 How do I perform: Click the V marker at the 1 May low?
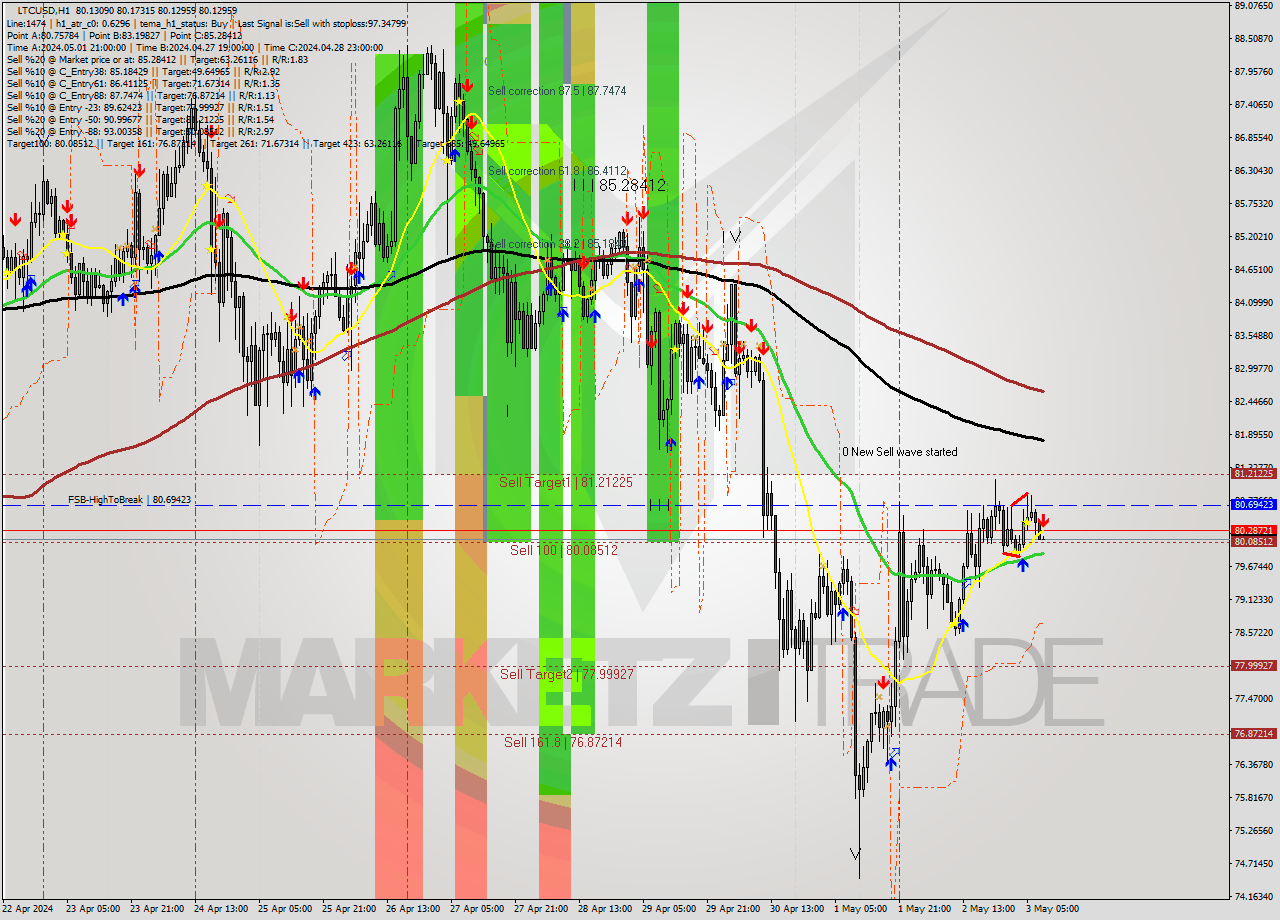[855, 854]
